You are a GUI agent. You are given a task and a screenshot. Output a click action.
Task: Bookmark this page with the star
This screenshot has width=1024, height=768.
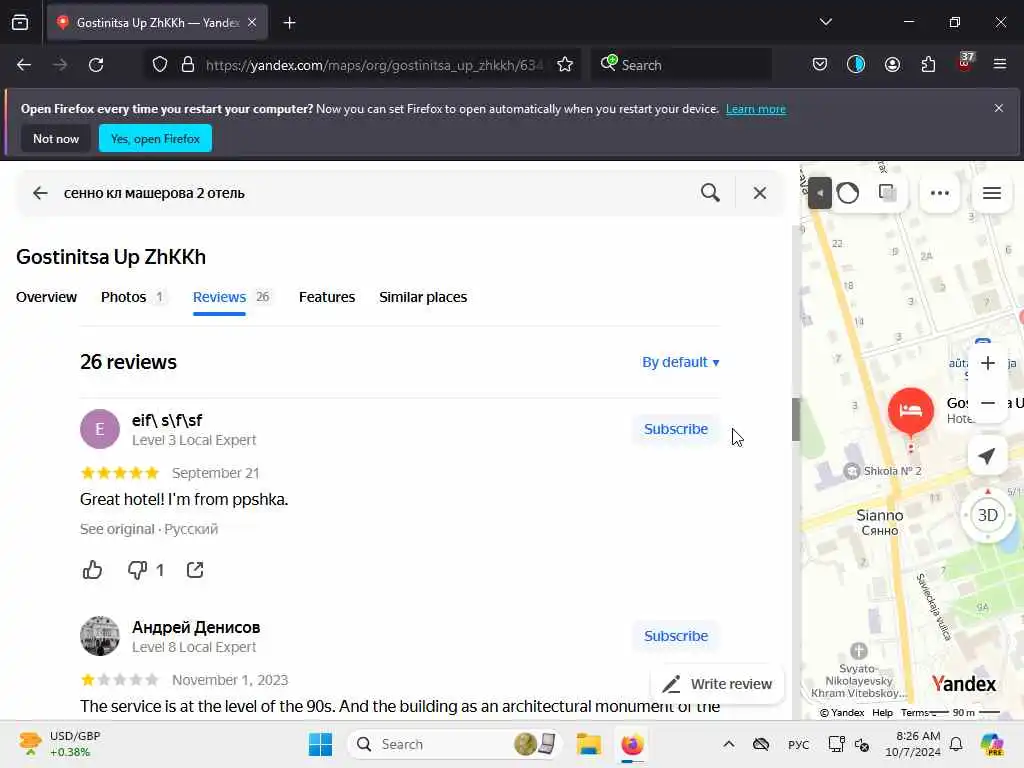(x=565, y=65)
